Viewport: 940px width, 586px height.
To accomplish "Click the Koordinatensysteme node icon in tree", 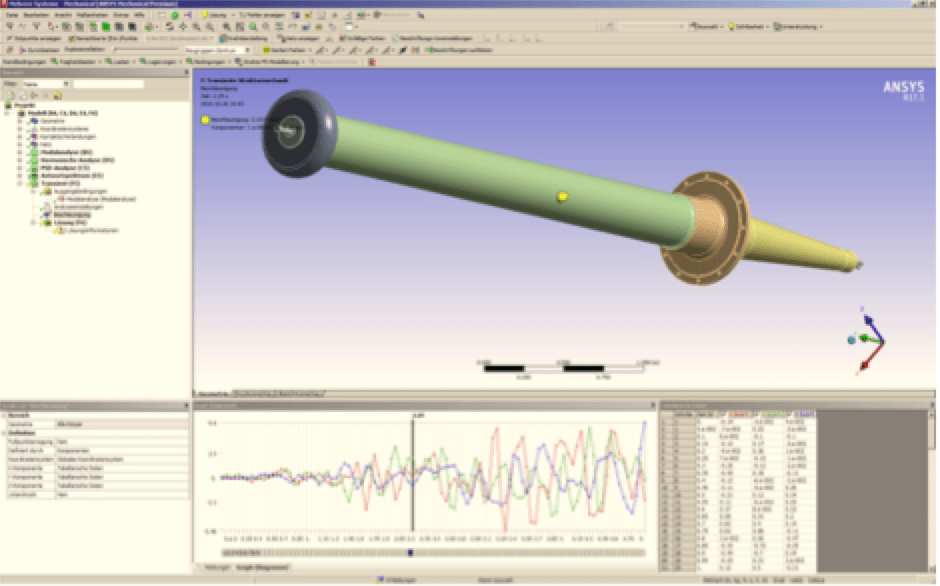I will [34, 128].
